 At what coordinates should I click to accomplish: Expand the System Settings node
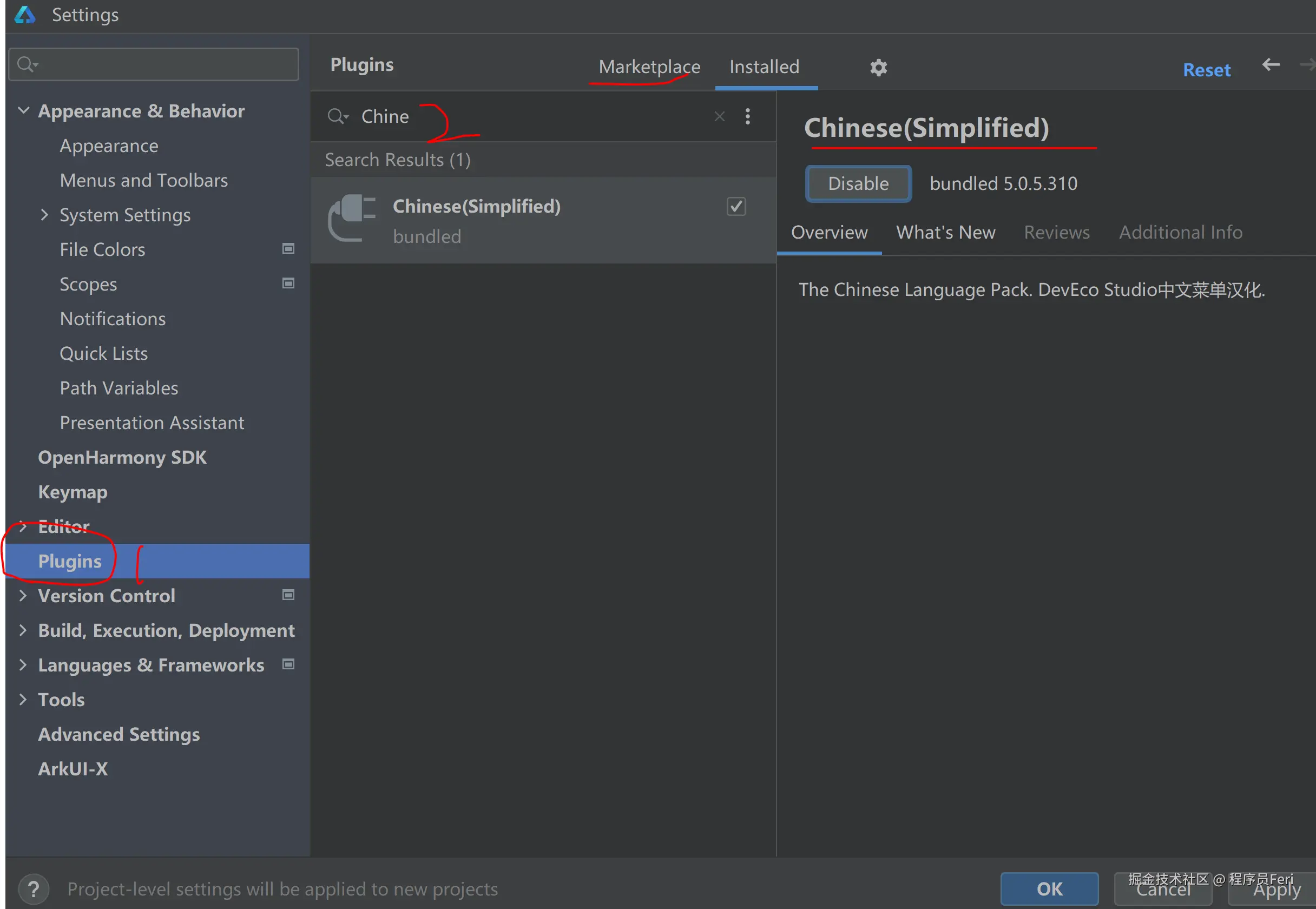[x=44, y=215]
